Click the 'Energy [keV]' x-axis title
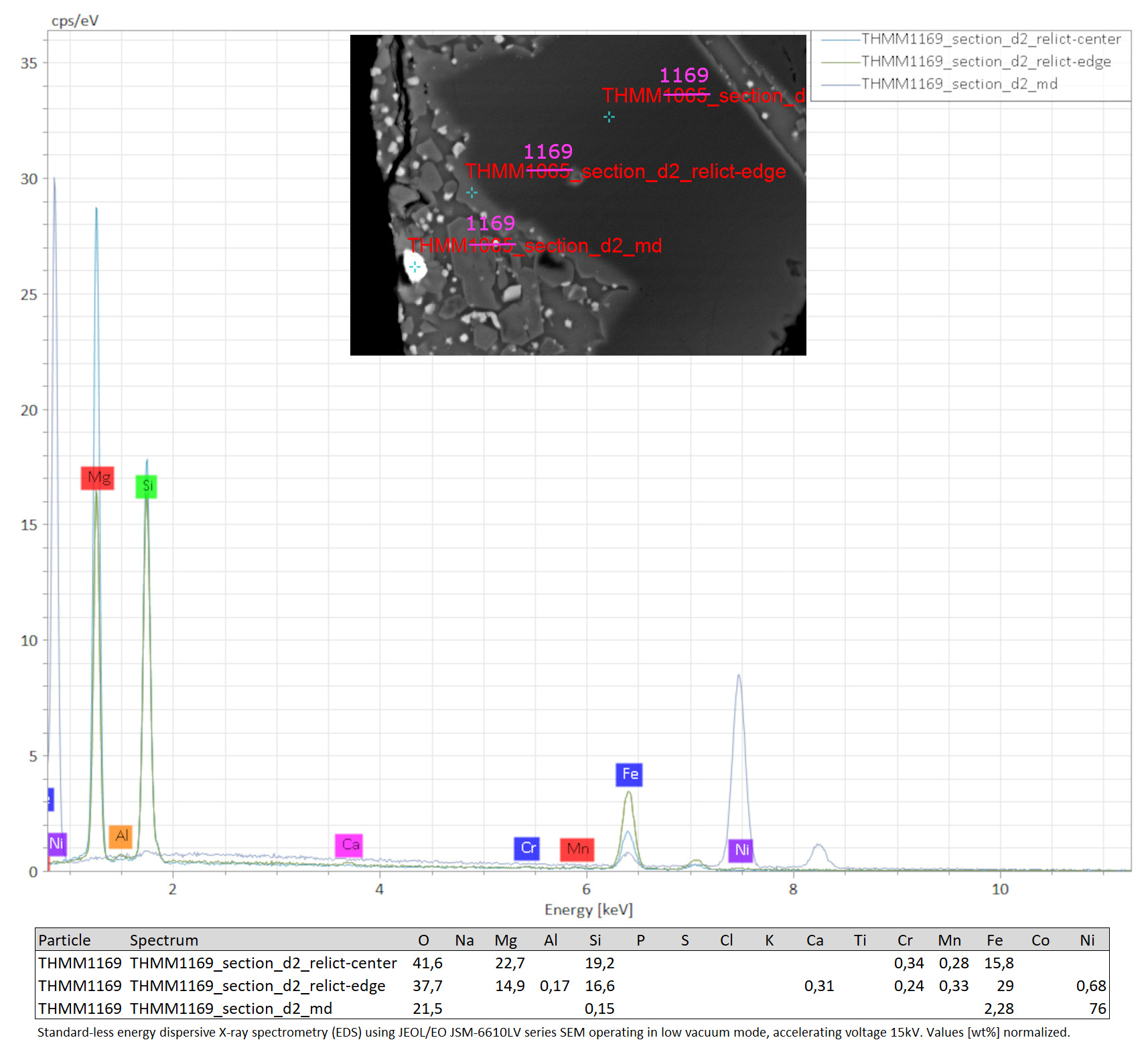The image size is (1148, 1046). point(589,909)
